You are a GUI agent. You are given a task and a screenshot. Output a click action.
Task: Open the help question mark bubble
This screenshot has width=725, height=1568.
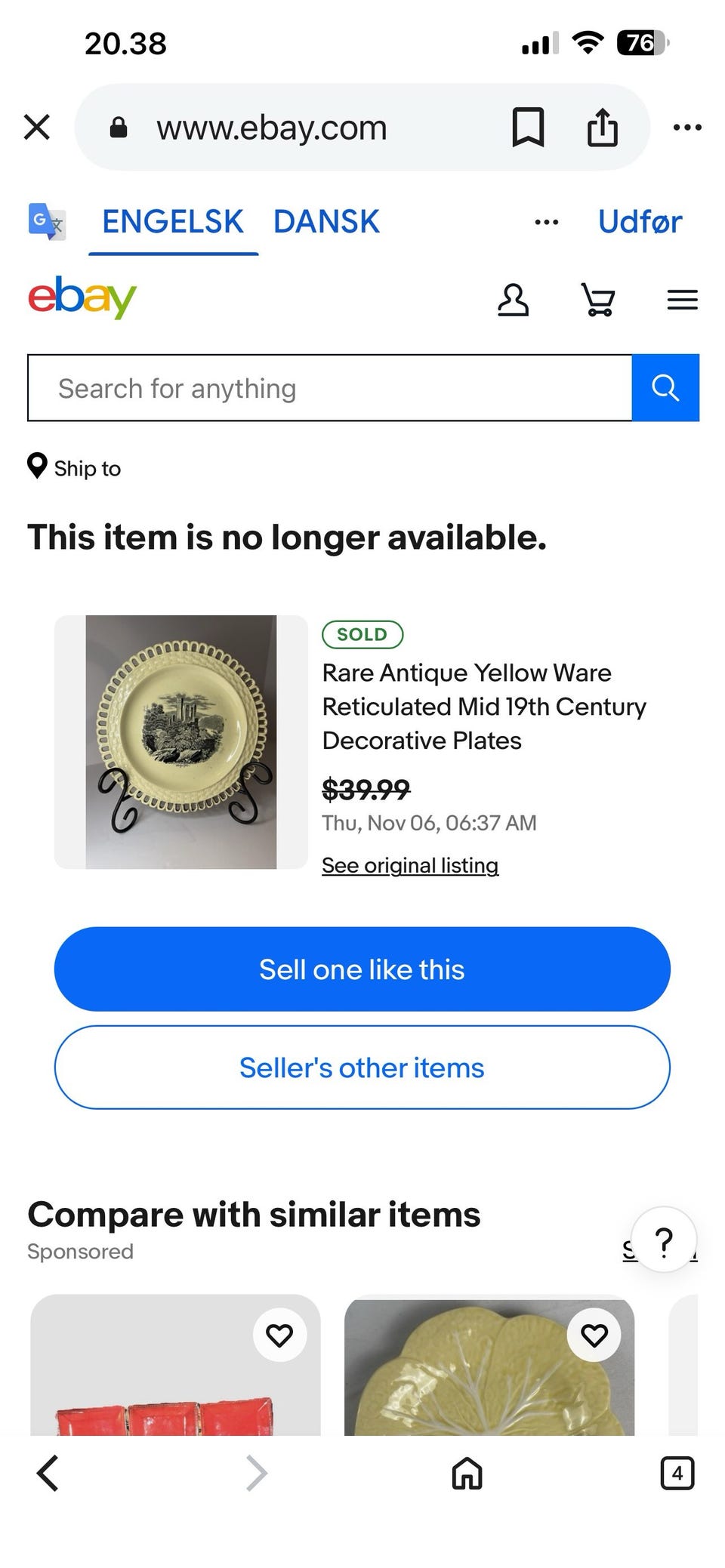click(664, 1240)
